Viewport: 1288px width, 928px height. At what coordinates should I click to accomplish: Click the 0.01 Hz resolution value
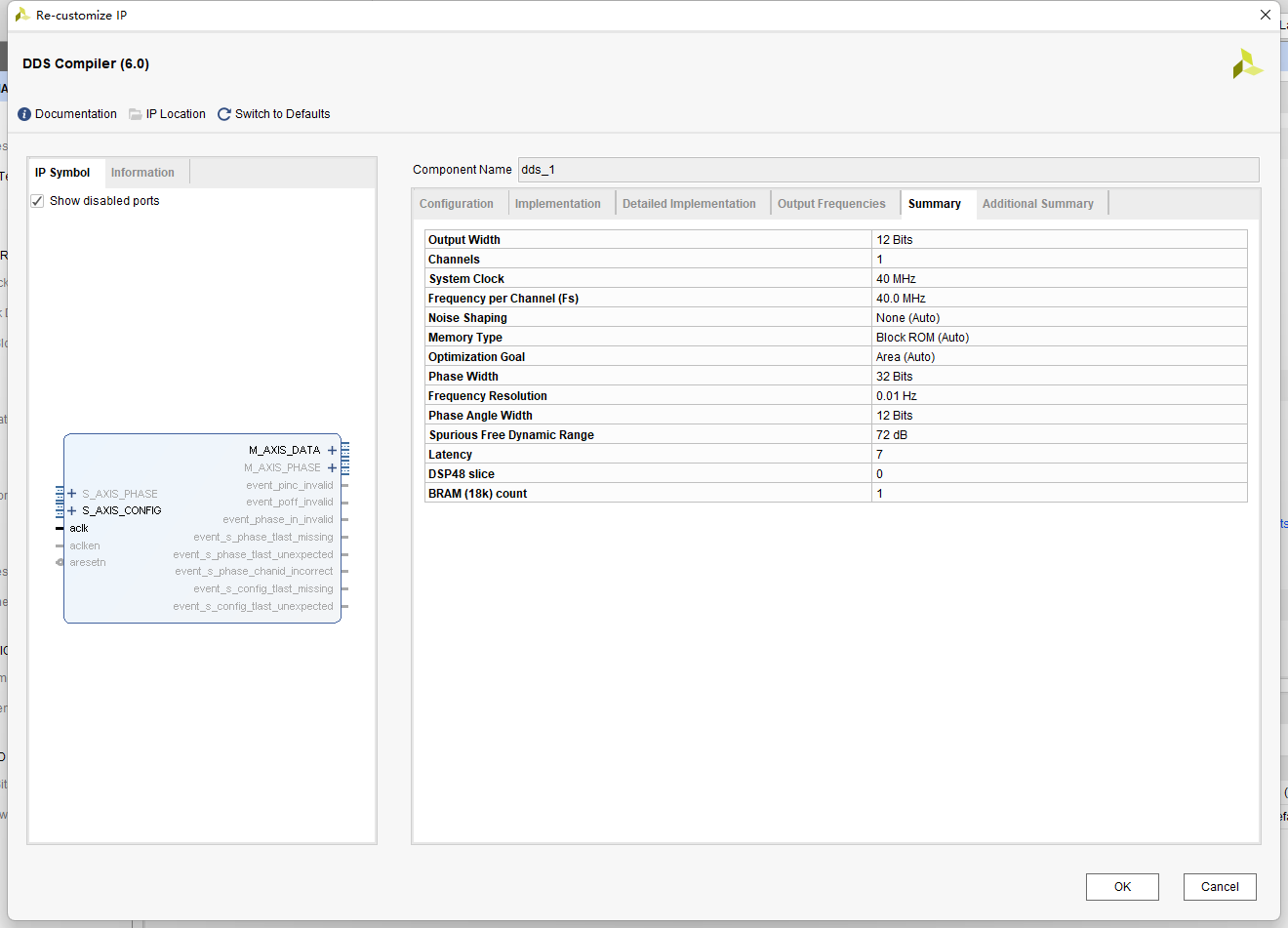tap(897, 396)
